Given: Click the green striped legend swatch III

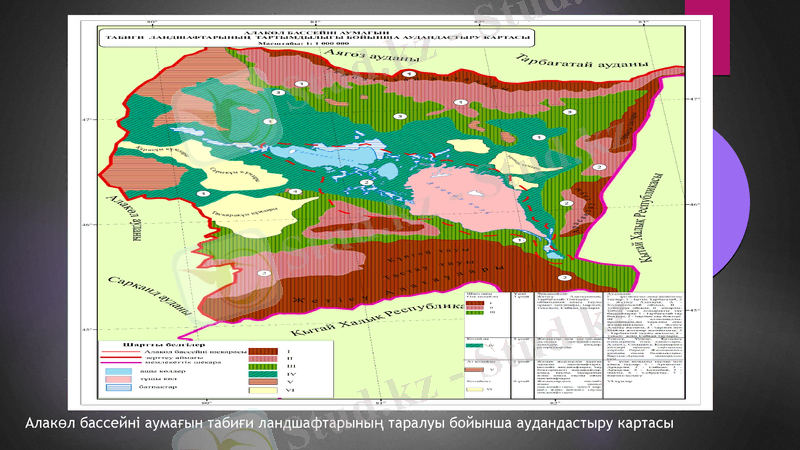Looking at the screenshot, I should pyautogui.click(x=262, y=368).
